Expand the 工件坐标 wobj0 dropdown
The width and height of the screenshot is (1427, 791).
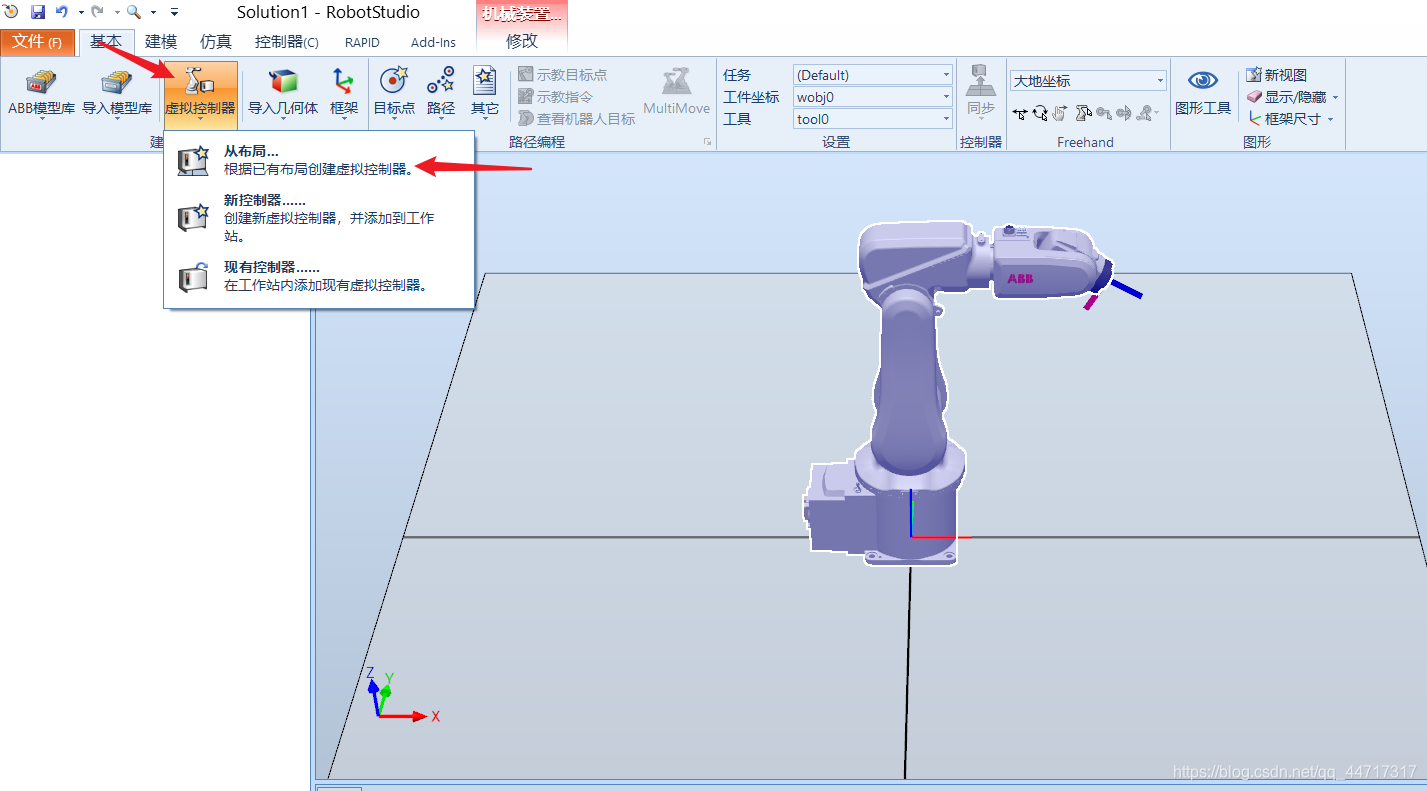coord(946,97)
